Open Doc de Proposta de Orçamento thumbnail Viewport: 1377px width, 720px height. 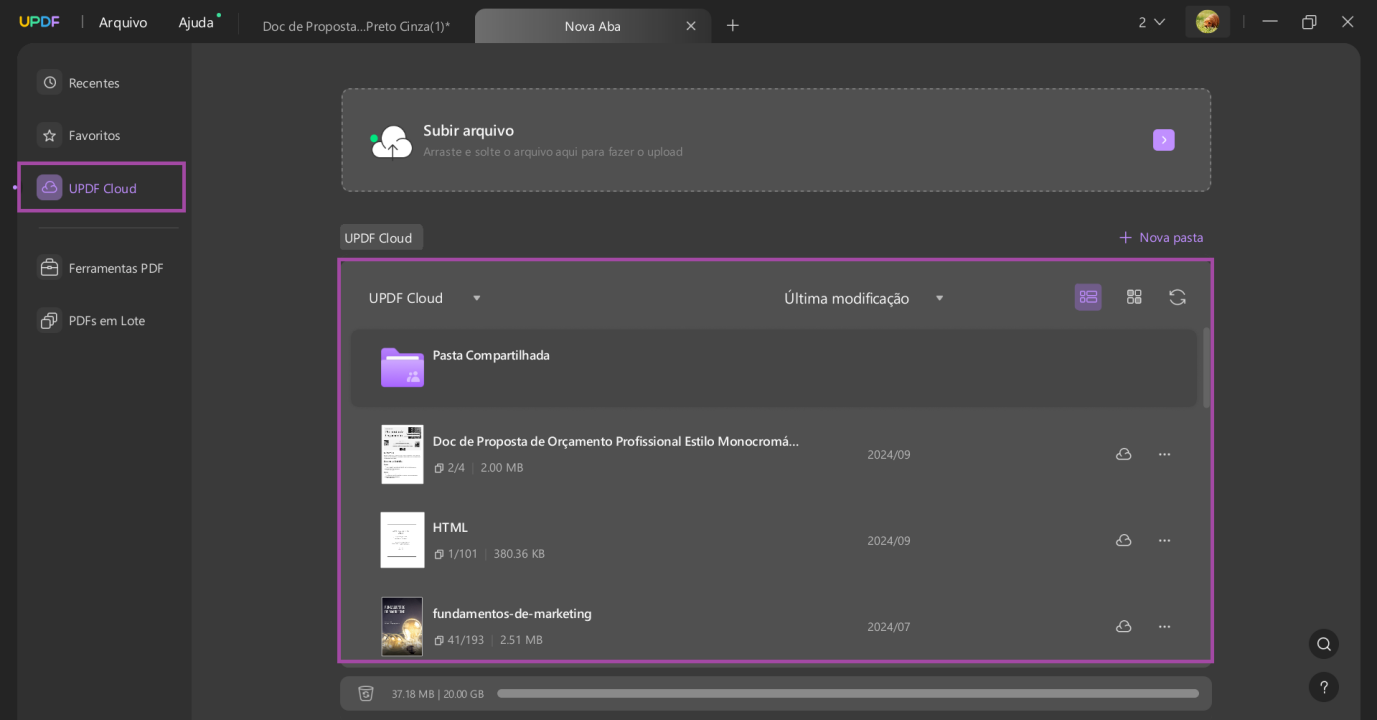402,454
